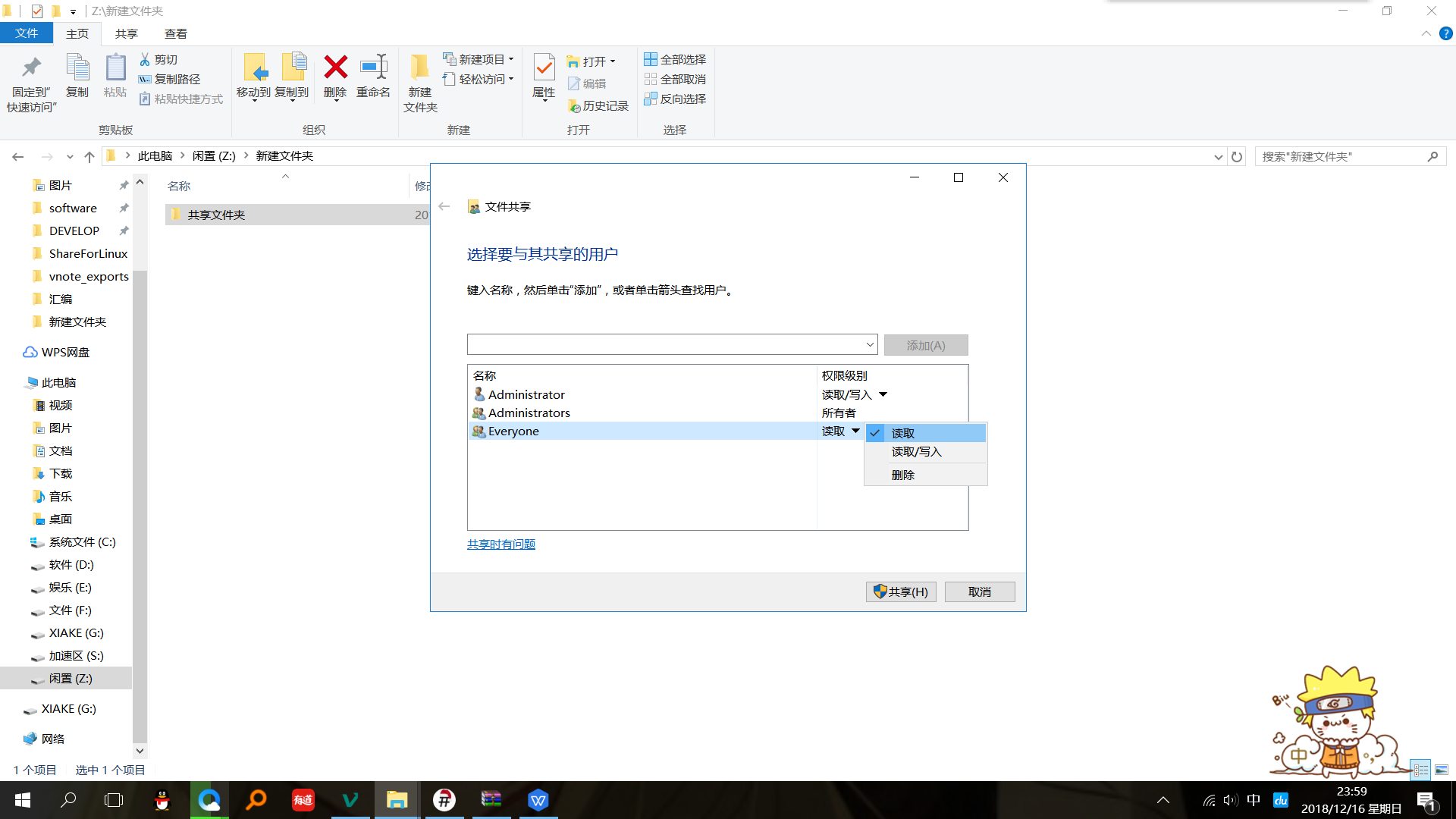Open WPS app from taskbar
The image size is (1456, 819).
coord(538,800)
